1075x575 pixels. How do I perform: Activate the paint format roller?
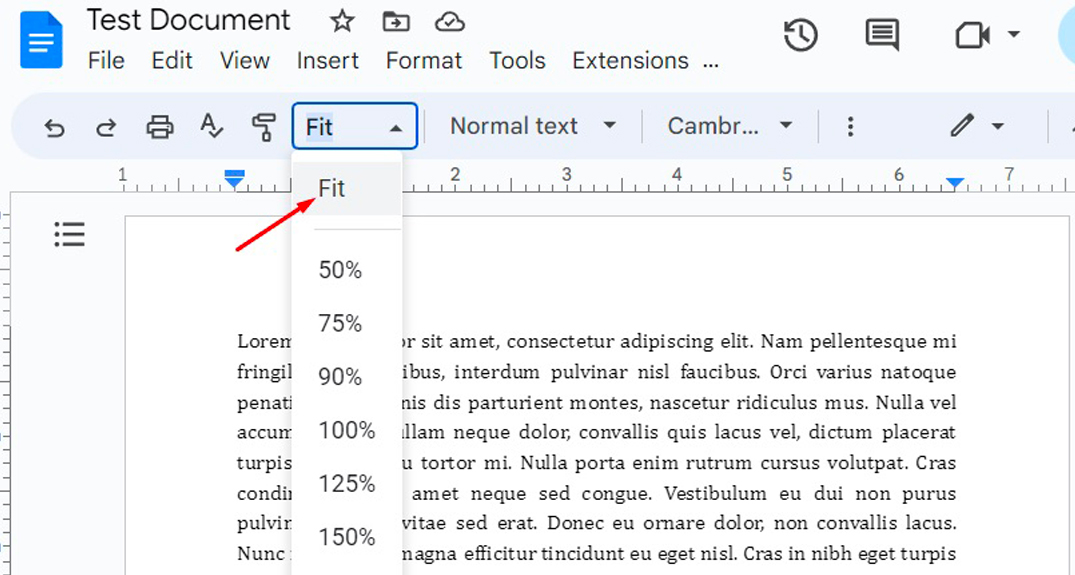click(263, 127)
